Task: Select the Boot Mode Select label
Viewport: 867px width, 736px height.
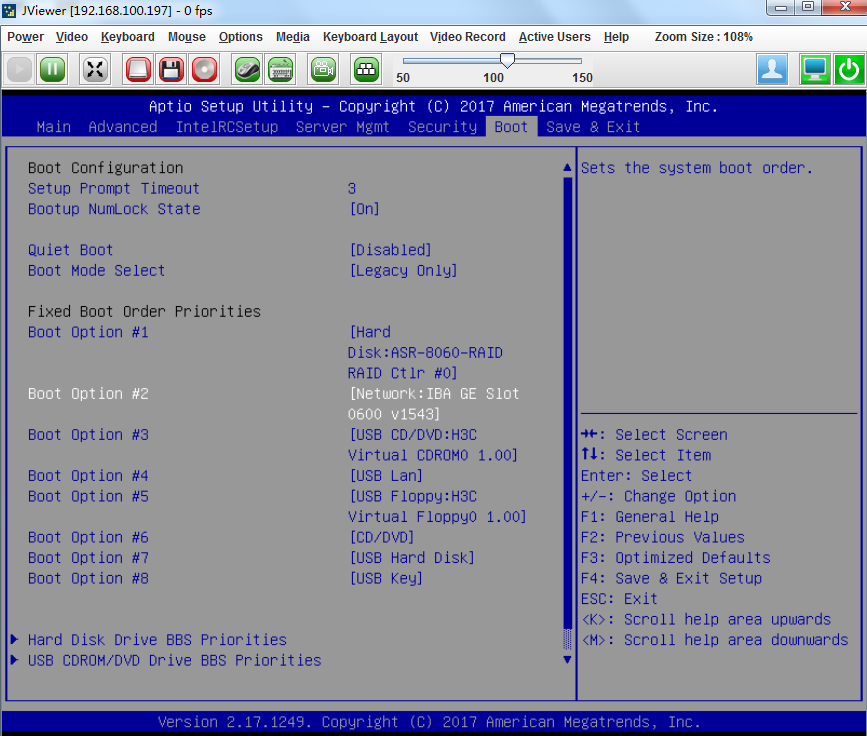Action: (96, 270)
